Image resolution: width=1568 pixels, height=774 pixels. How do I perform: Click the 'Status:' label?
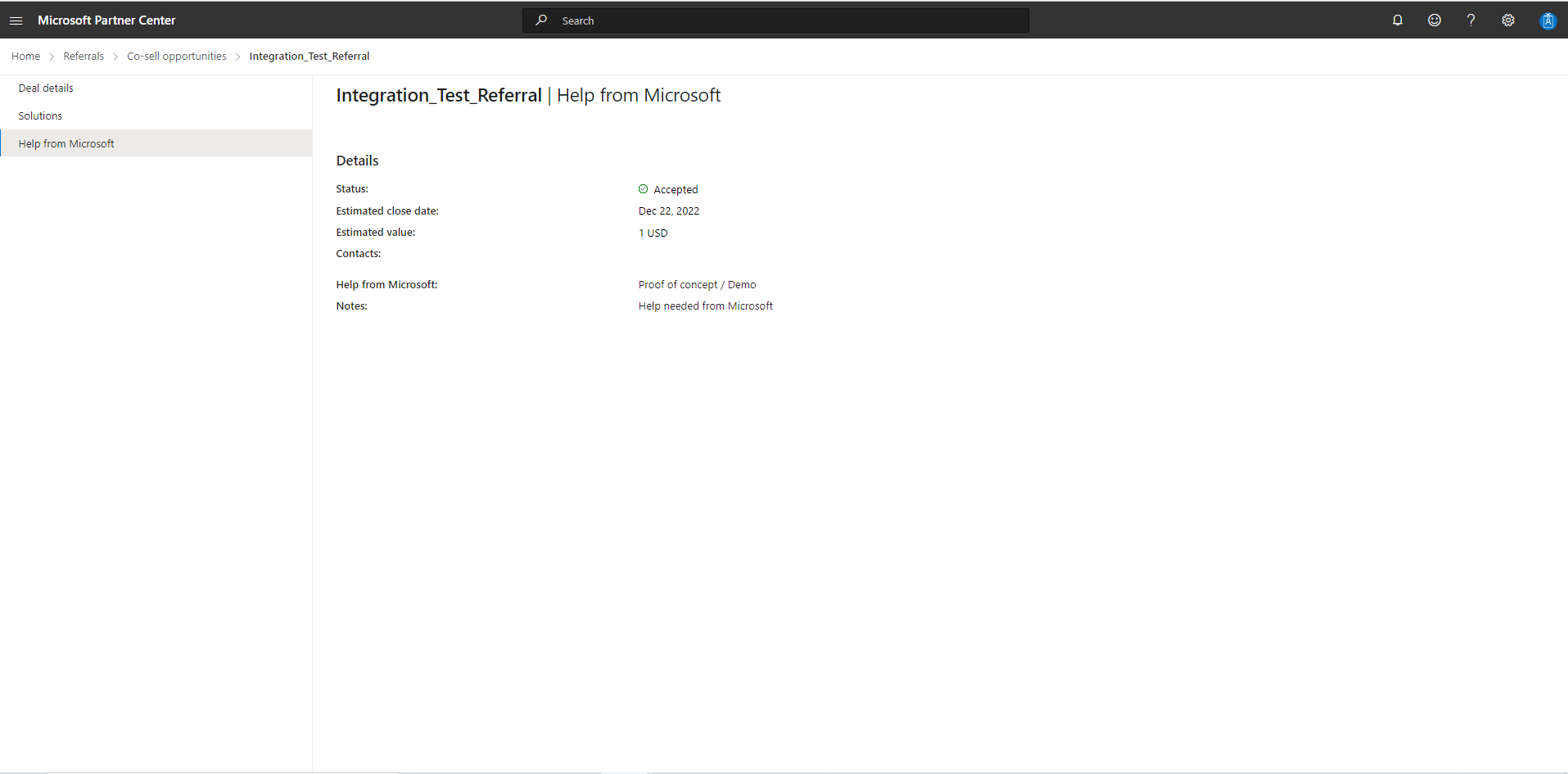pyautogui.click(x=352, y=189)
